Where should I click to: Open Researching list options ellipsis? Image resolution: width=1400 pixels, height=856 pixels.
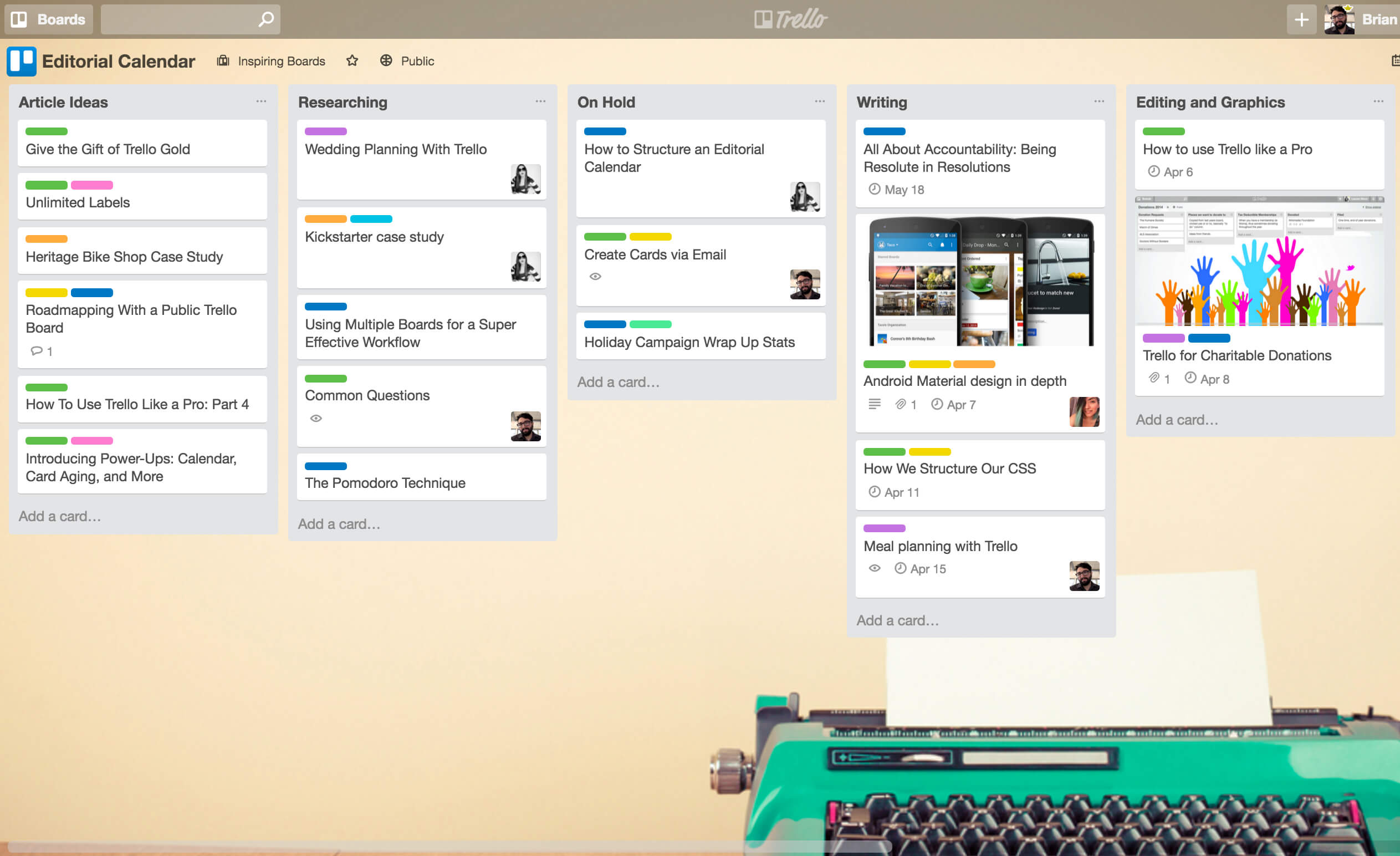coord(540,102)
